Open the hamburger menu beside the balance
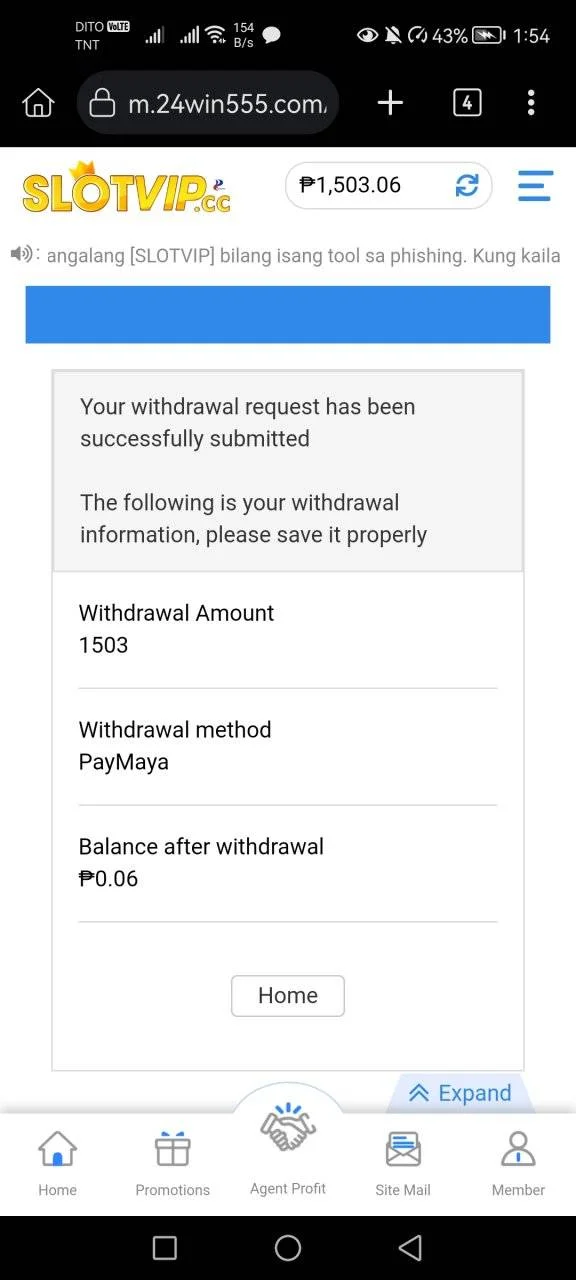This screenshot has width=576, height=1280. pos(535,185)
